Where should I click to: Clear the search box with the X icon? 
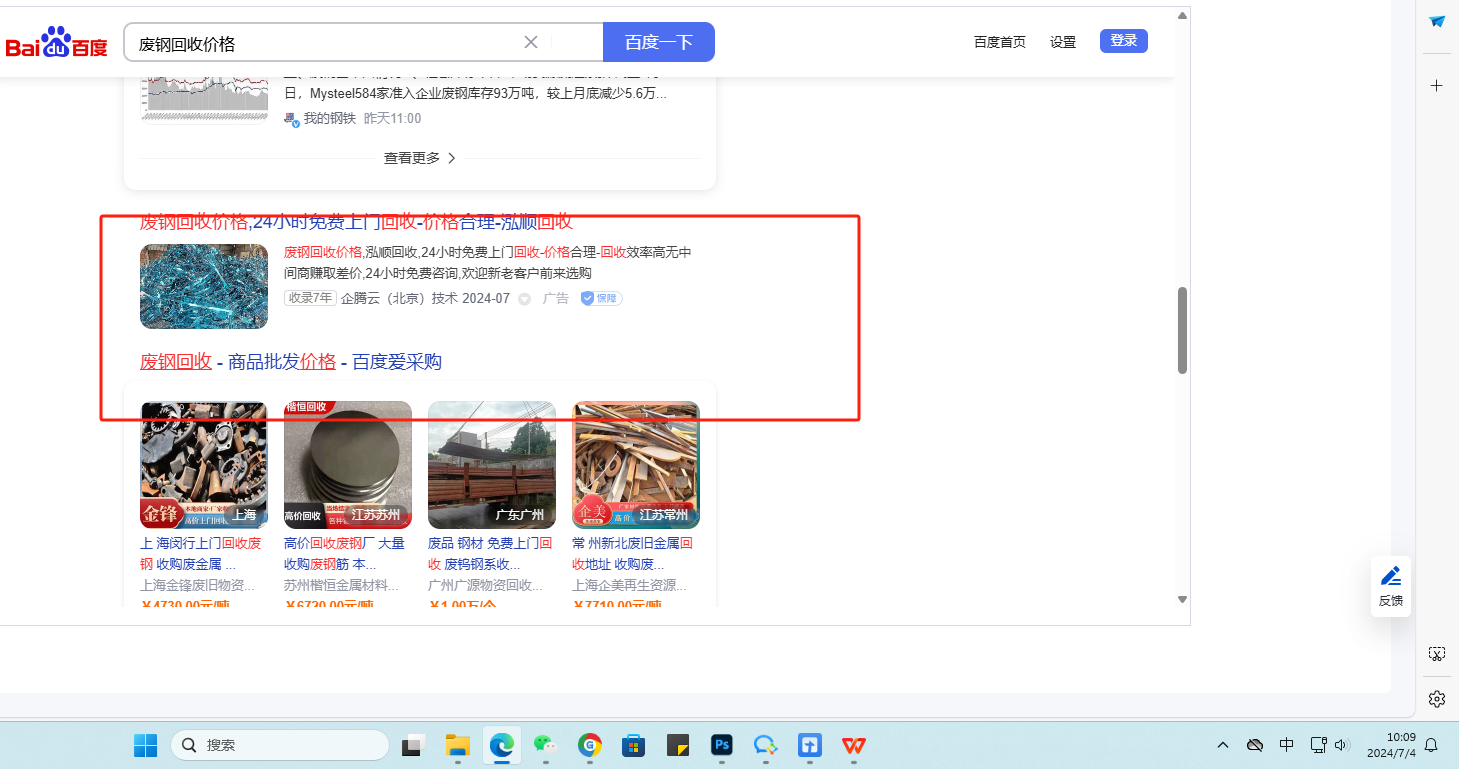[x=530, y=41]
